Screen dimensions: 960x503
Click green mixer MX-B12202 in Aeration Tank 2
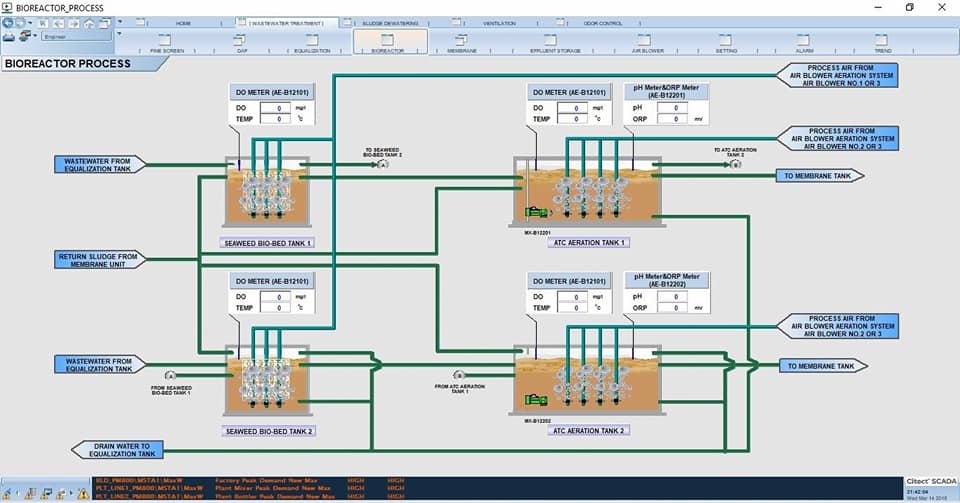[536, 400]
